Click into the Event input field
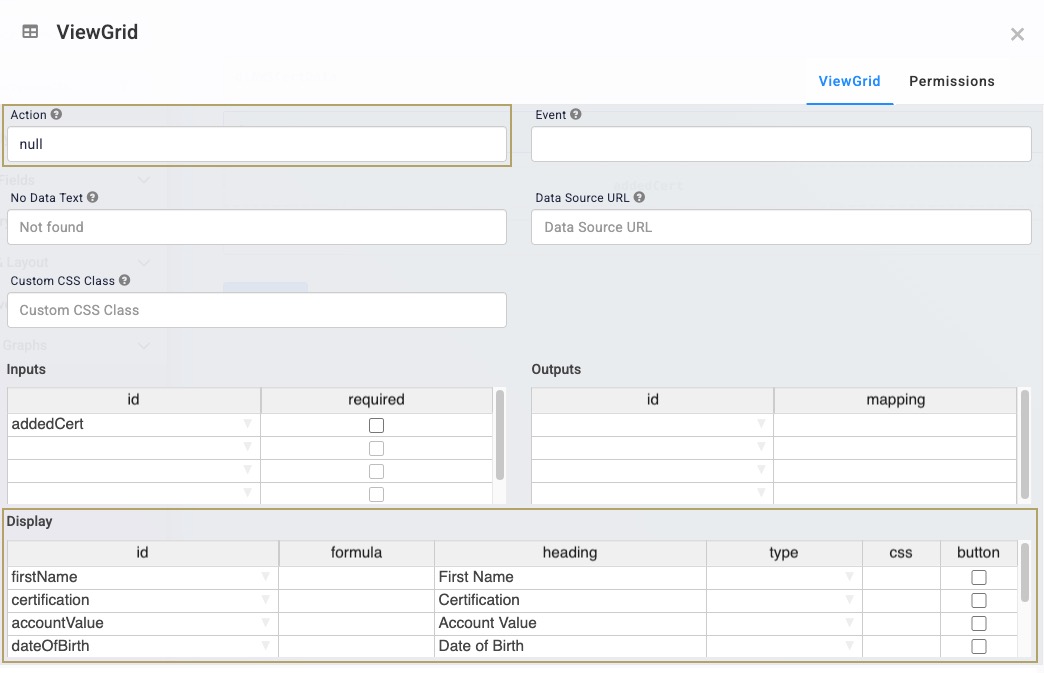This screenshot has width=1044, height=673. [781, 144]
